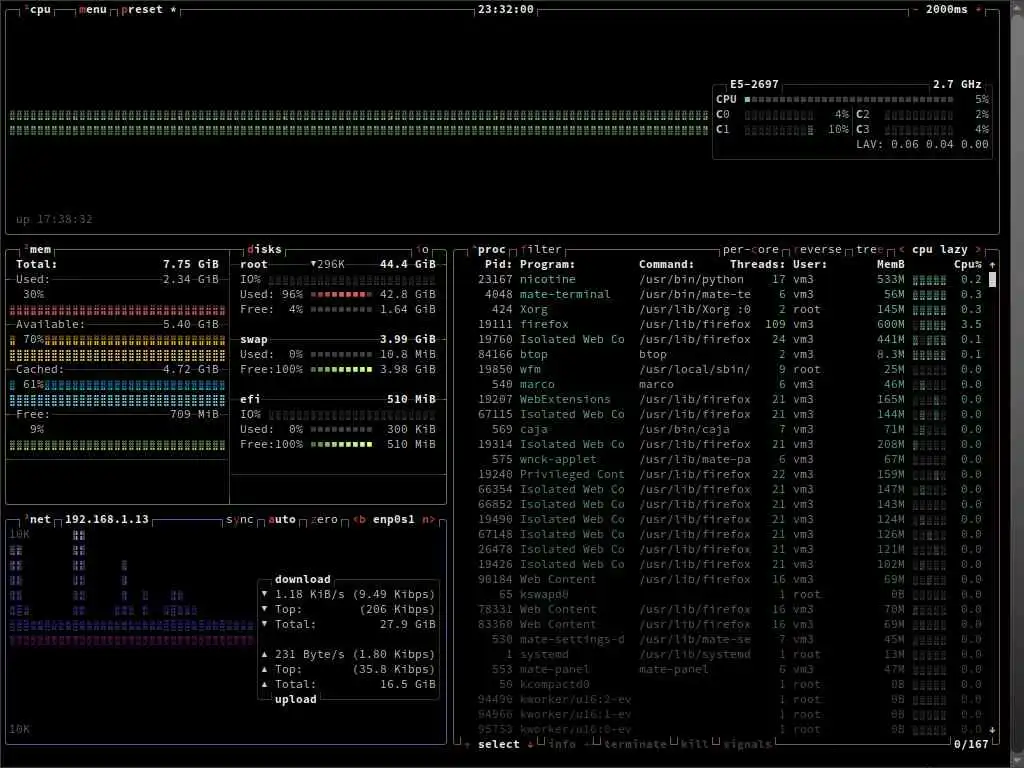Click the Program column header
The image size is (1024, 768).
coord(547,264)
